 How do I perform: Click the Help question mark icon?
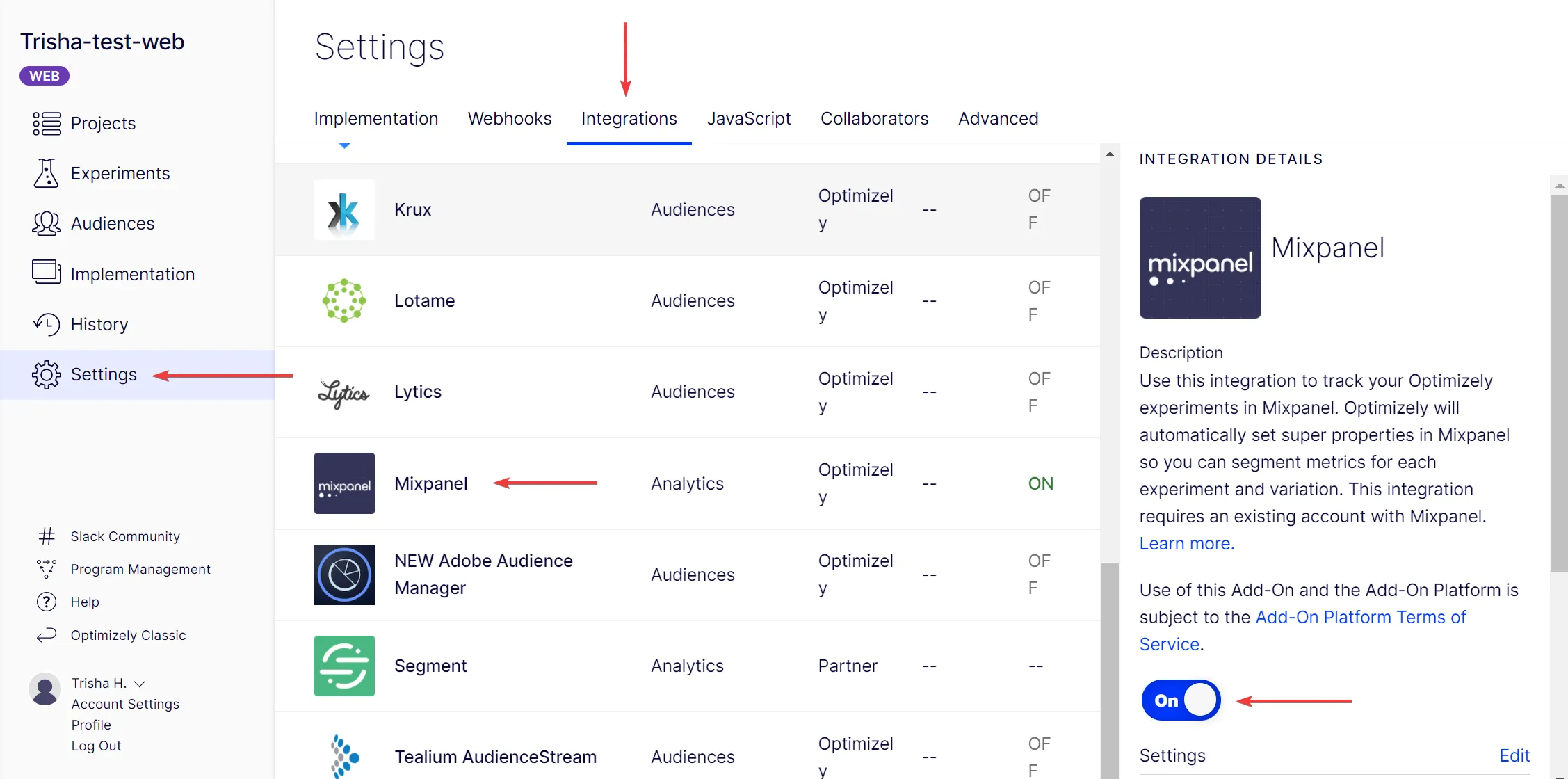[x=47, y=602]
